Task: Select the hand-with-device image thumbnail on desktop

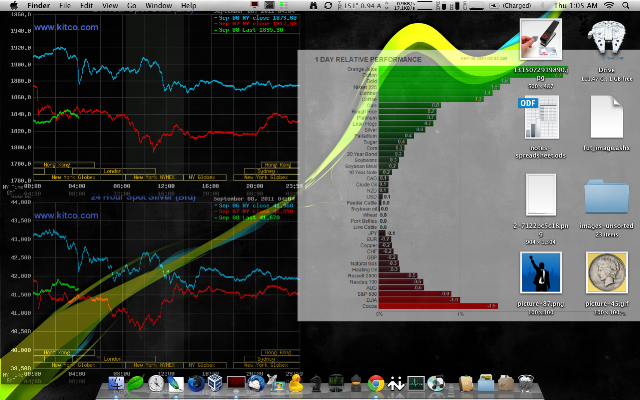Action: [541, 39]
